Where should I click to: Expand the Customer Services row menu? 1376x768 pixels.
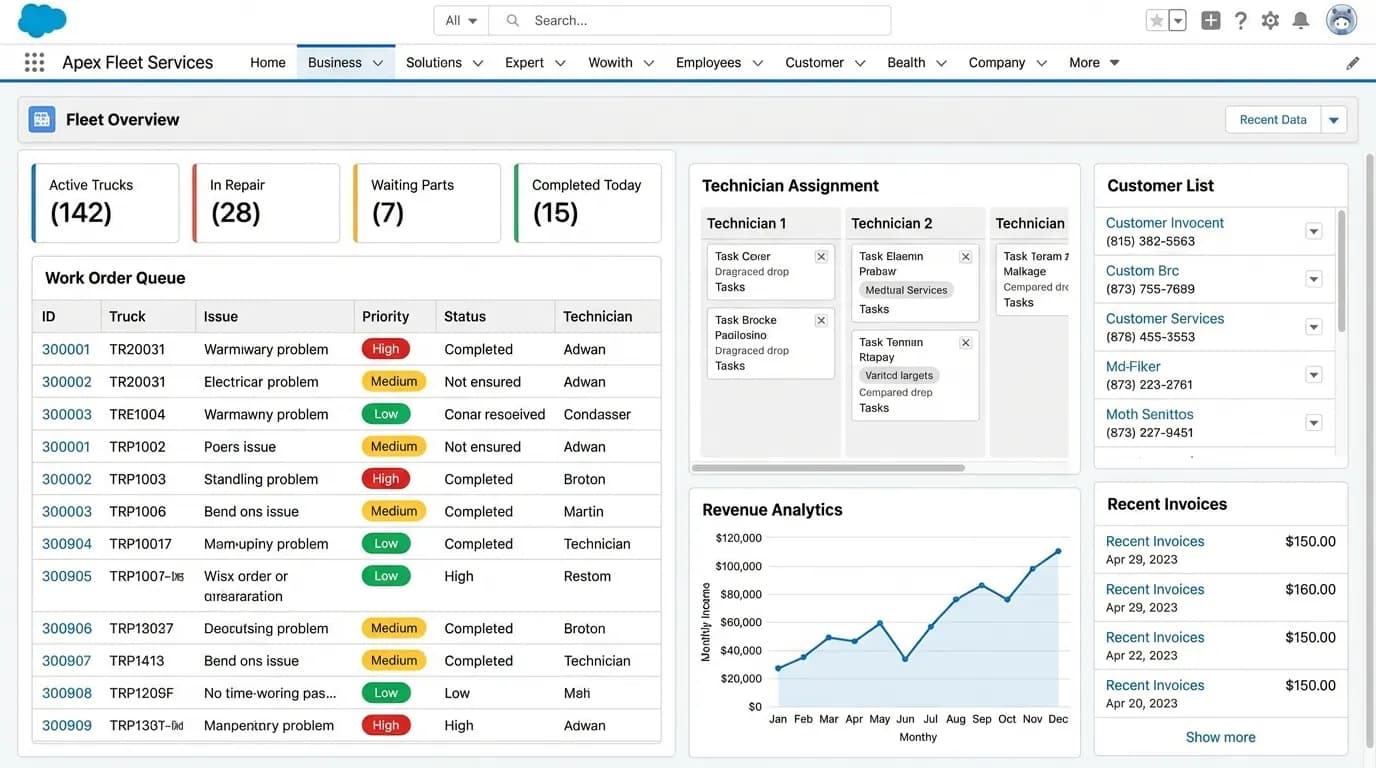coord(1314,327)
